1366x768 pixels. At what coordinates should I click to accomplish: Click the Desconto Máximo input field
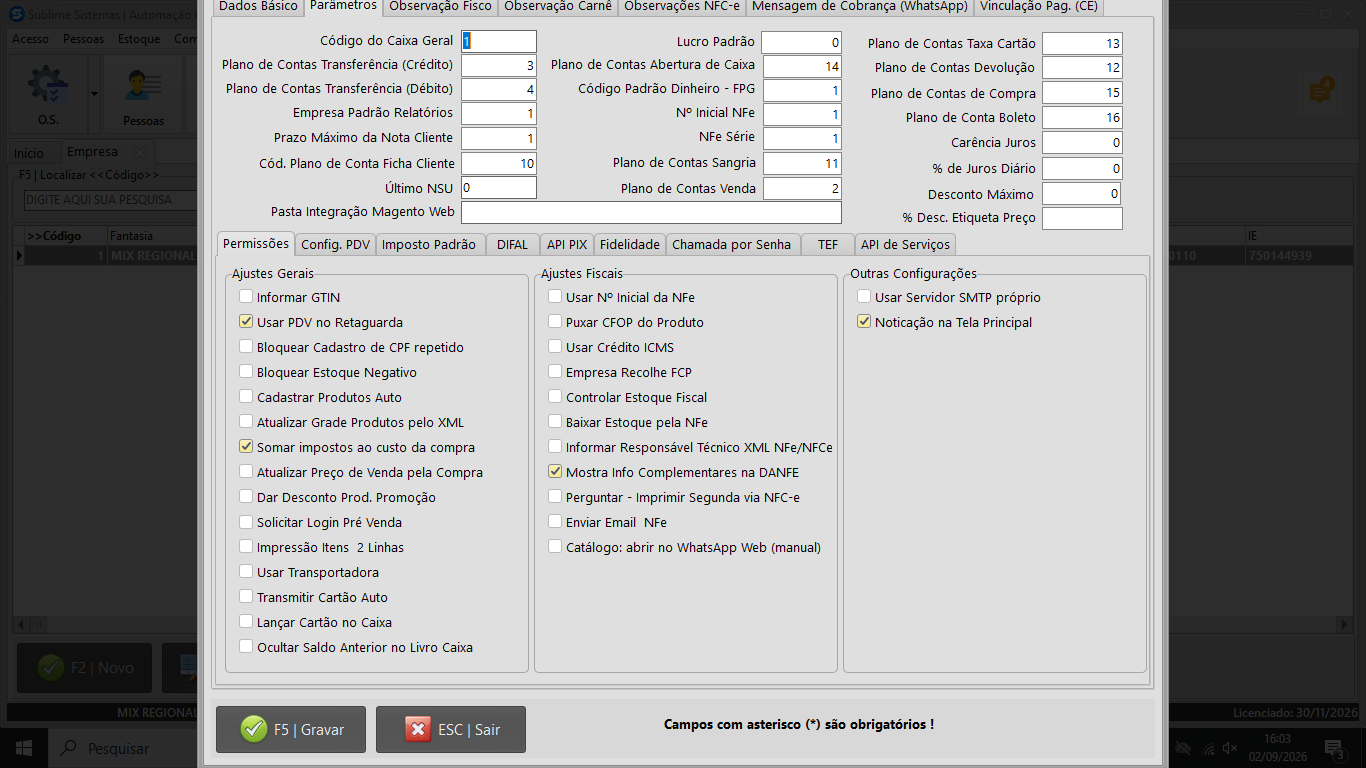coord(1082,194)
